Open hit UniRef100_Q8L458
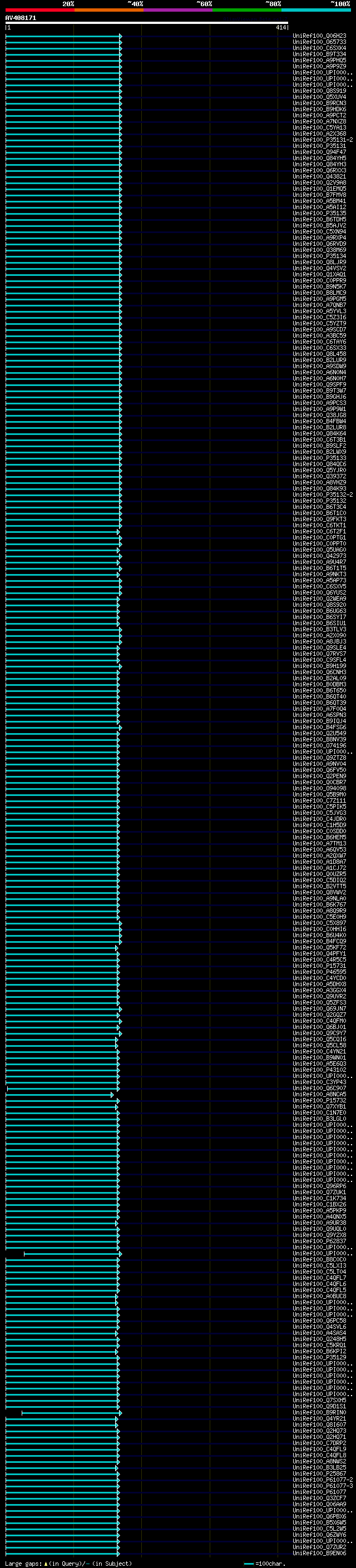The height and width of the screenshot is (1568, 356). click(x=319, y=354)
